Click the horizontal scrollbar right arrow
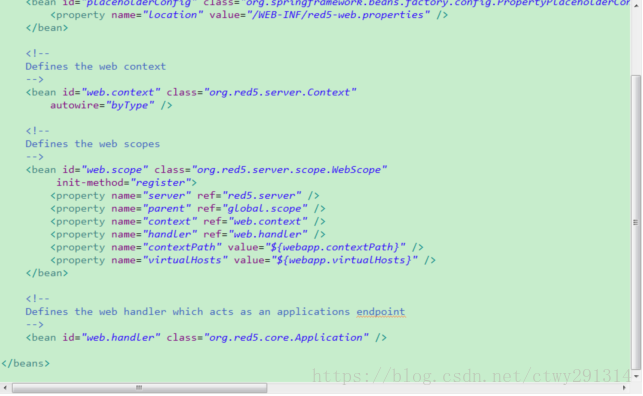643x396 pixels. (x=624, y=388)
